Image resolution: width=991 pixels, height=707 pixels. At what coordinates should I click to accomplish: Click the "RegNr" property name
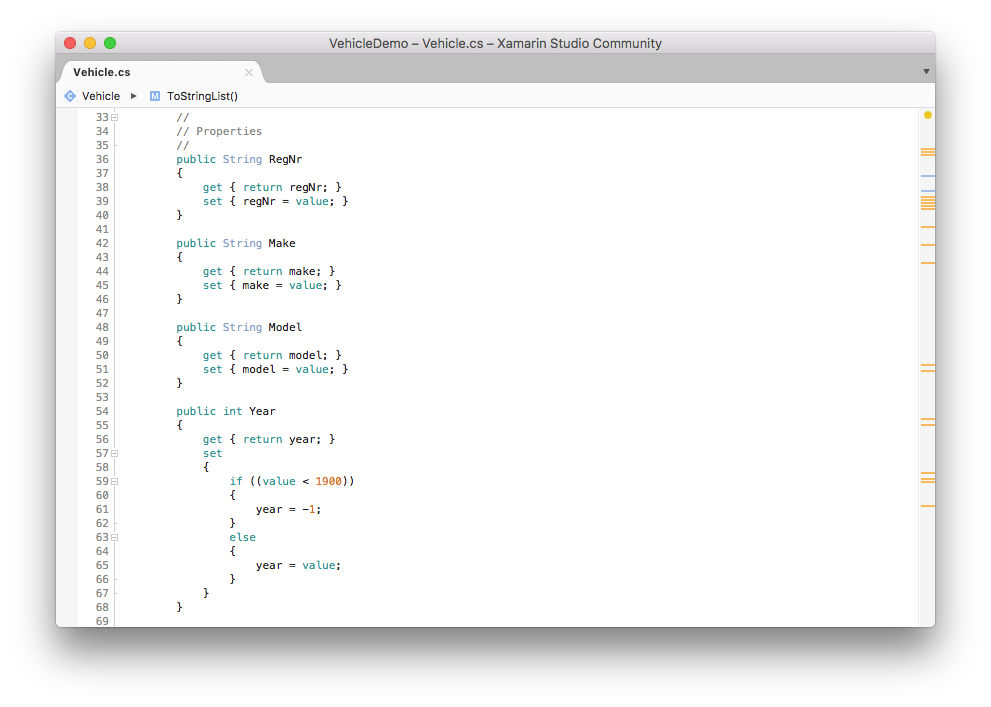tap(285, 159)
